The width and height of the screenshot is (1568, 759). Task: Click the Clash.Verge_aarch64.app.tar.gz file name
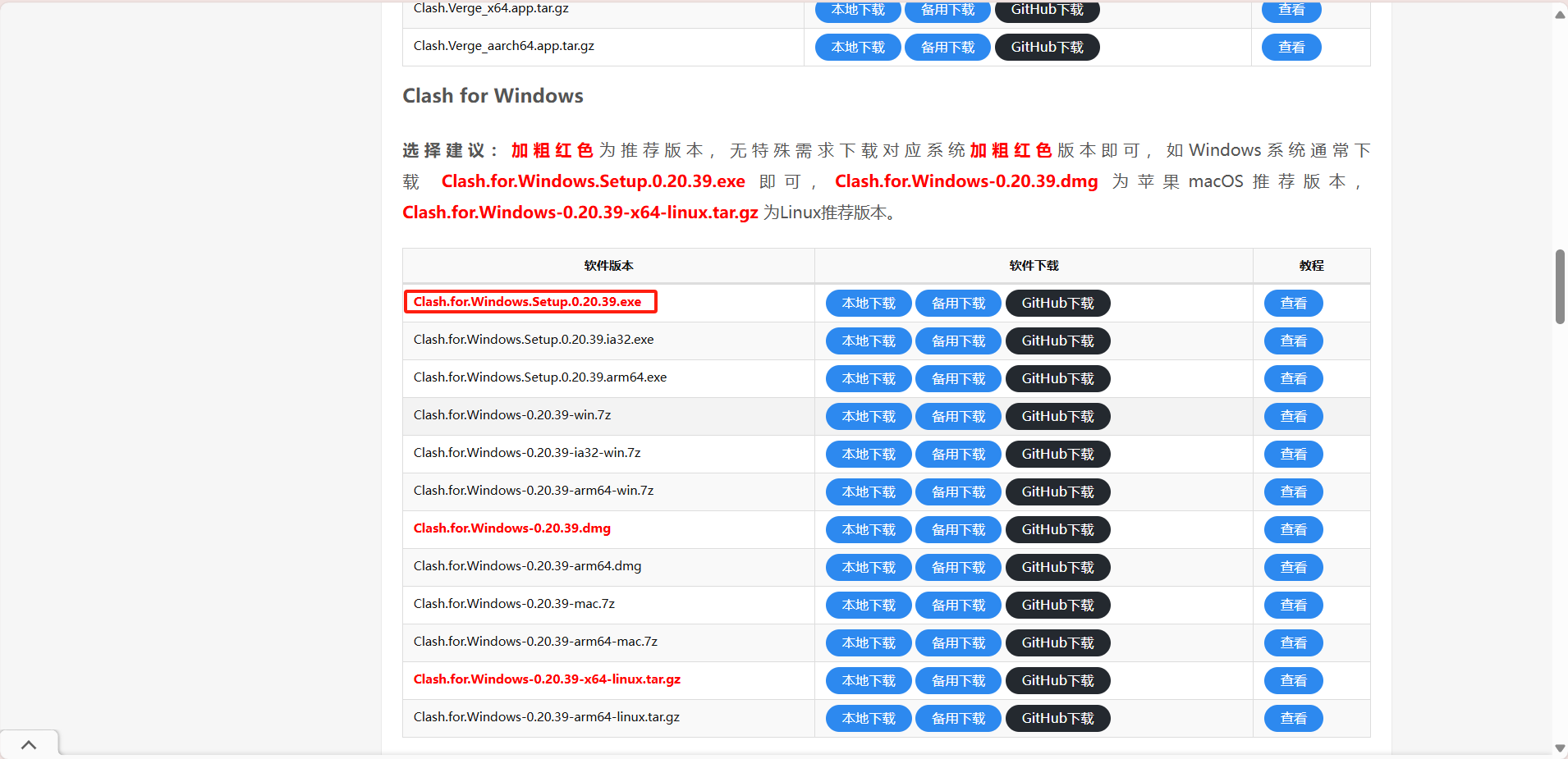click(504, 46)
